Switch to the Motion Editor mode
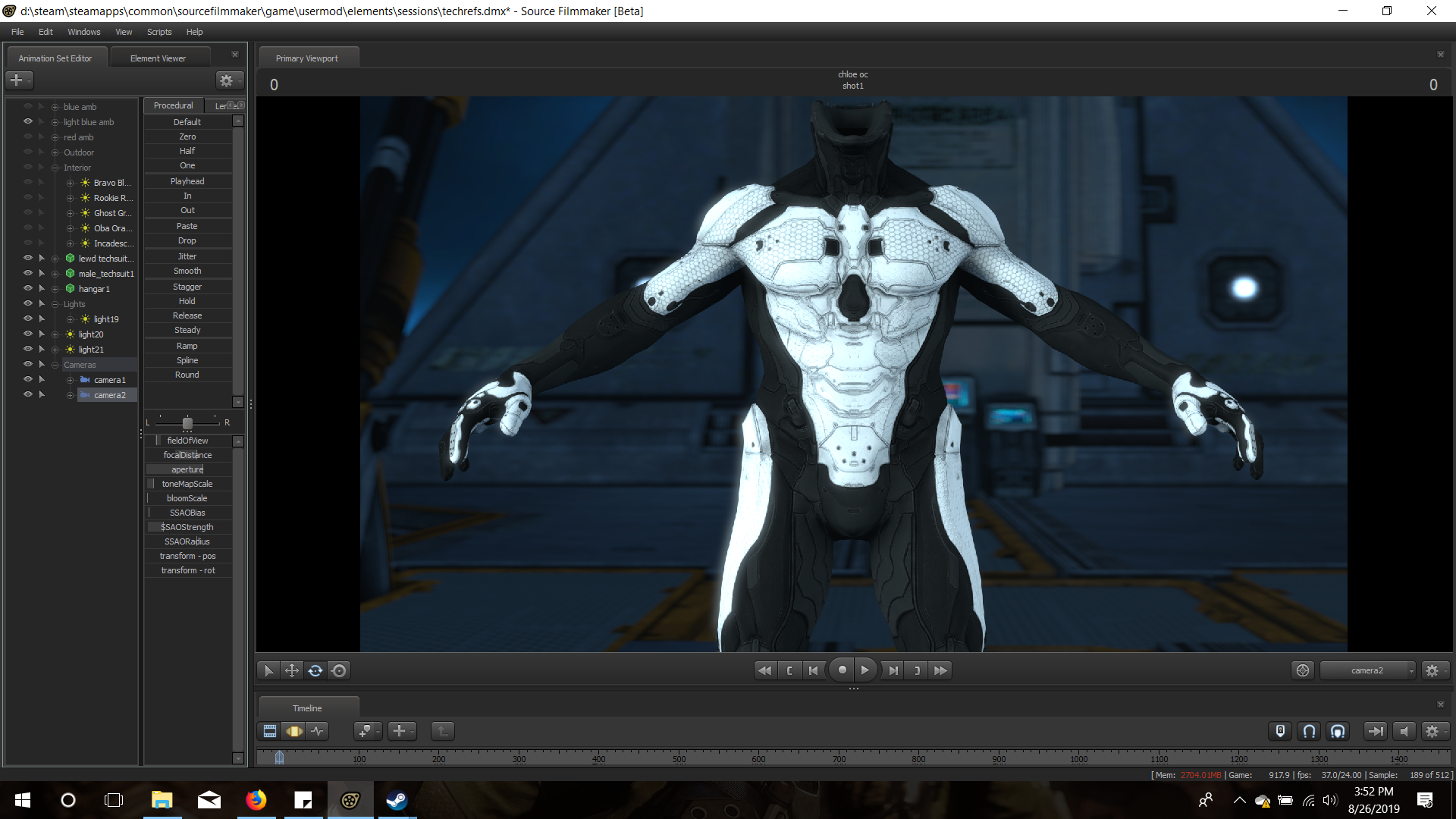 pos(293,731)
